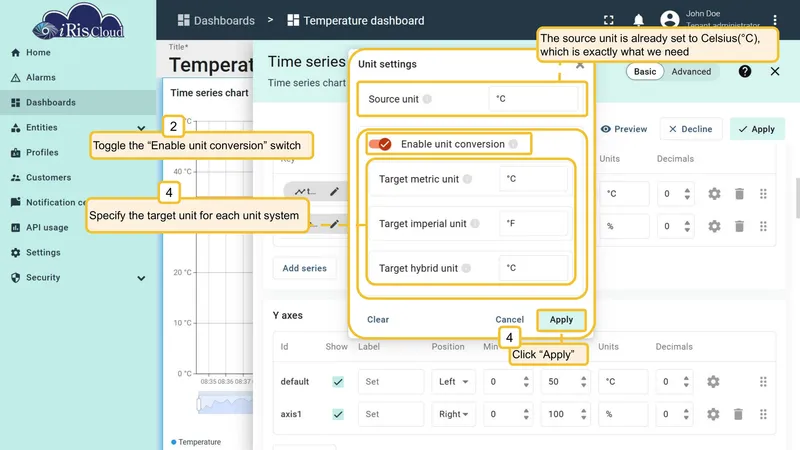Click the Add series button
The height and width of the screenshot is (450, 800).
(305, 268)
